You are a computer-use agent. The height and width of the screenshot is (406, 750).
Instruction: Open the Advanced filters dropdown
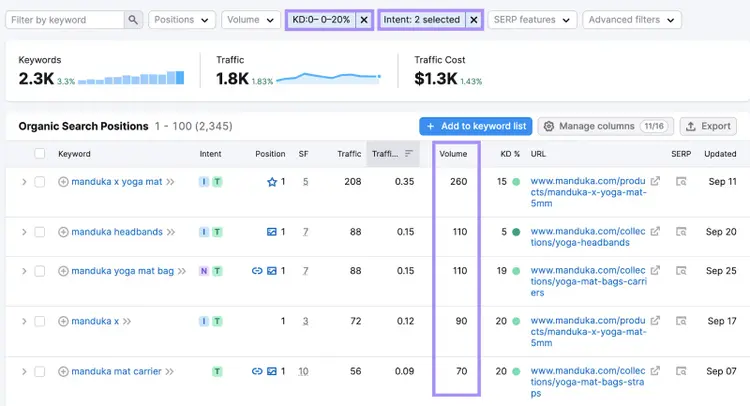click(631, 20)
